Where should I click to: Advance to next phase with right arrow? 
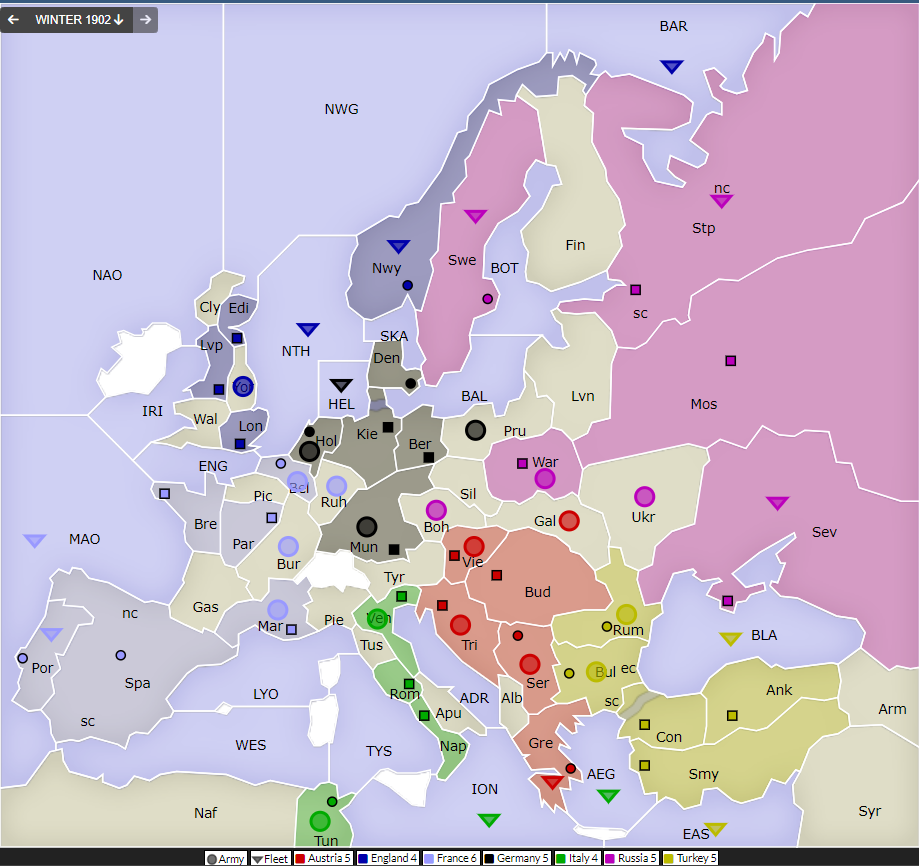[x=145, y=20]
